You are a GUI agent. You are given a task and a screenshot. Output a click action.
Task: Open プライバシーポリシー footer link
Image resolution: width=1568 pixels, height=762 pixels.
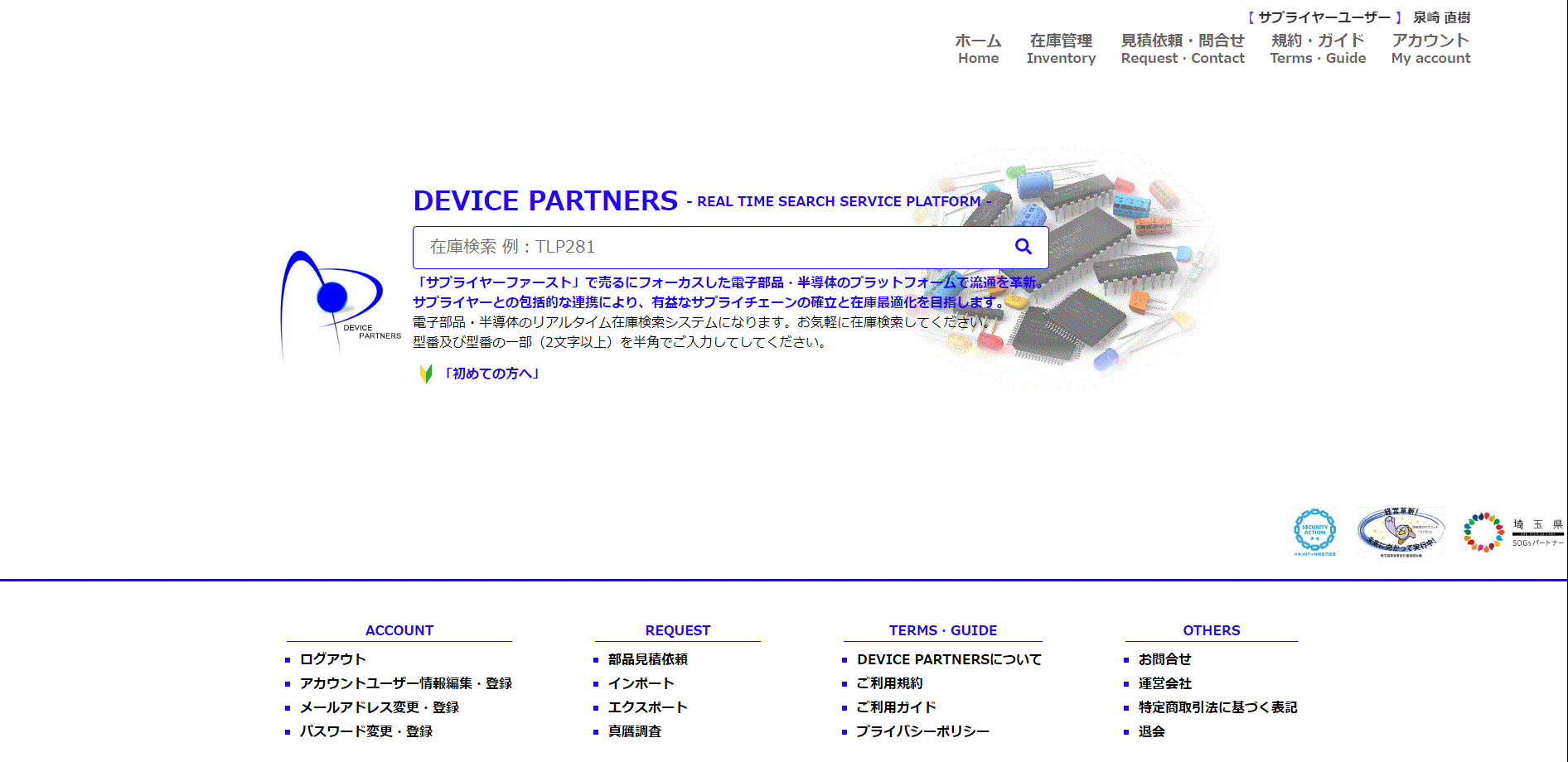[923, 731]
